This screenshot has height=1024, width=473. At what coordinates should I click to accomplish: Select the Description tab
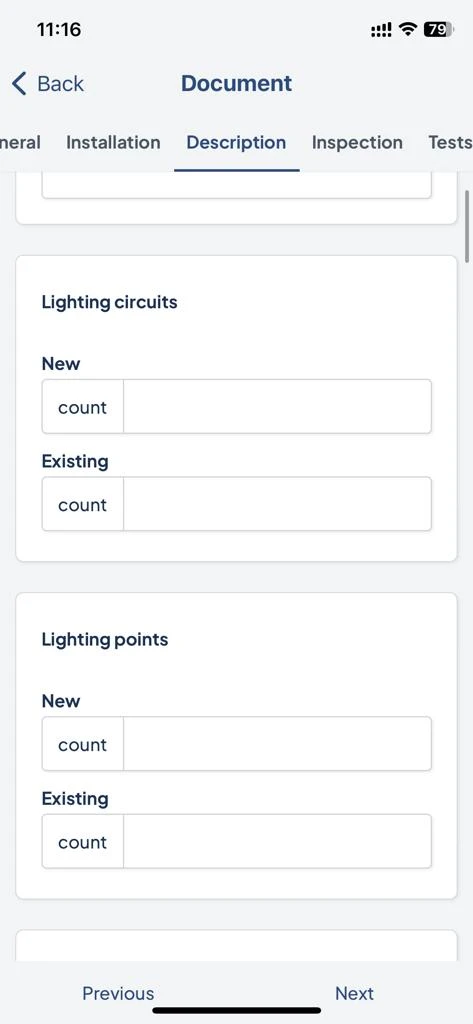click(236, 142)
